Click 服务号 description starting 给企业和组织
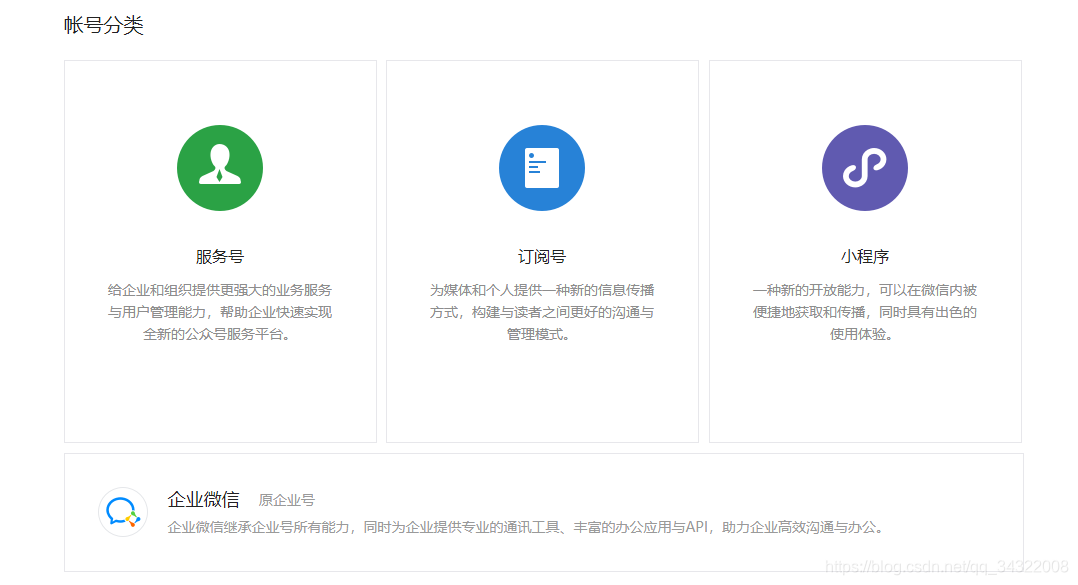Image resolution: width=1078 pixels, height=585 pixels. 220,312
